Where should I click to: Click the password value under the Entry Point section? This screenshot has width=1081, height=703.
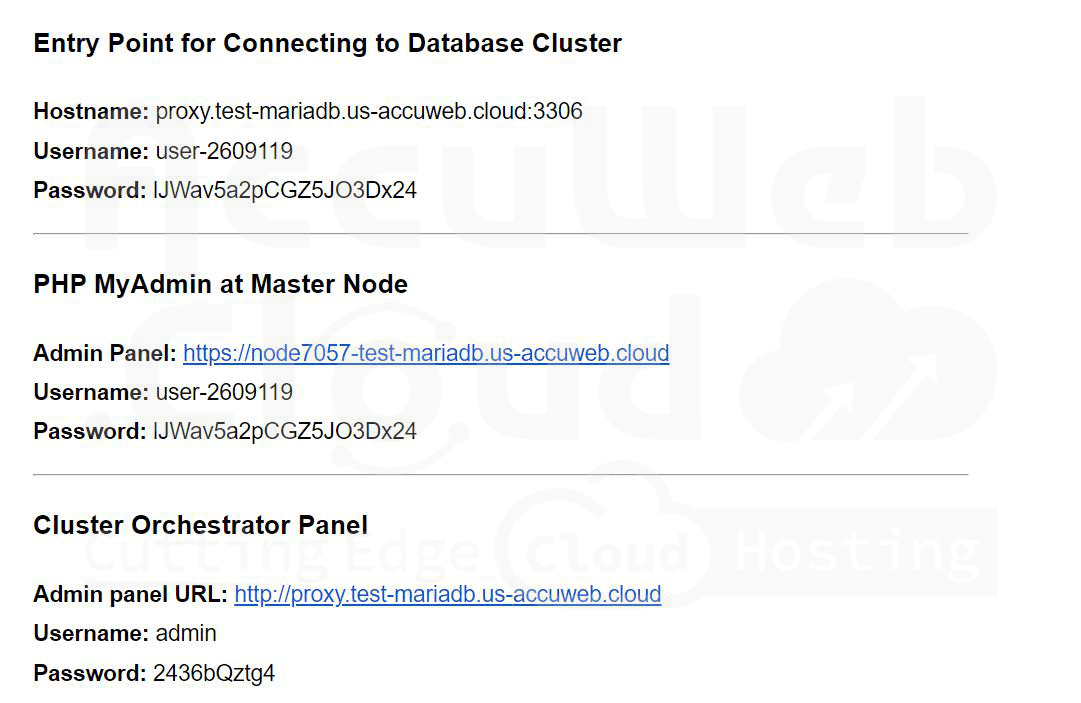[284, 190]
